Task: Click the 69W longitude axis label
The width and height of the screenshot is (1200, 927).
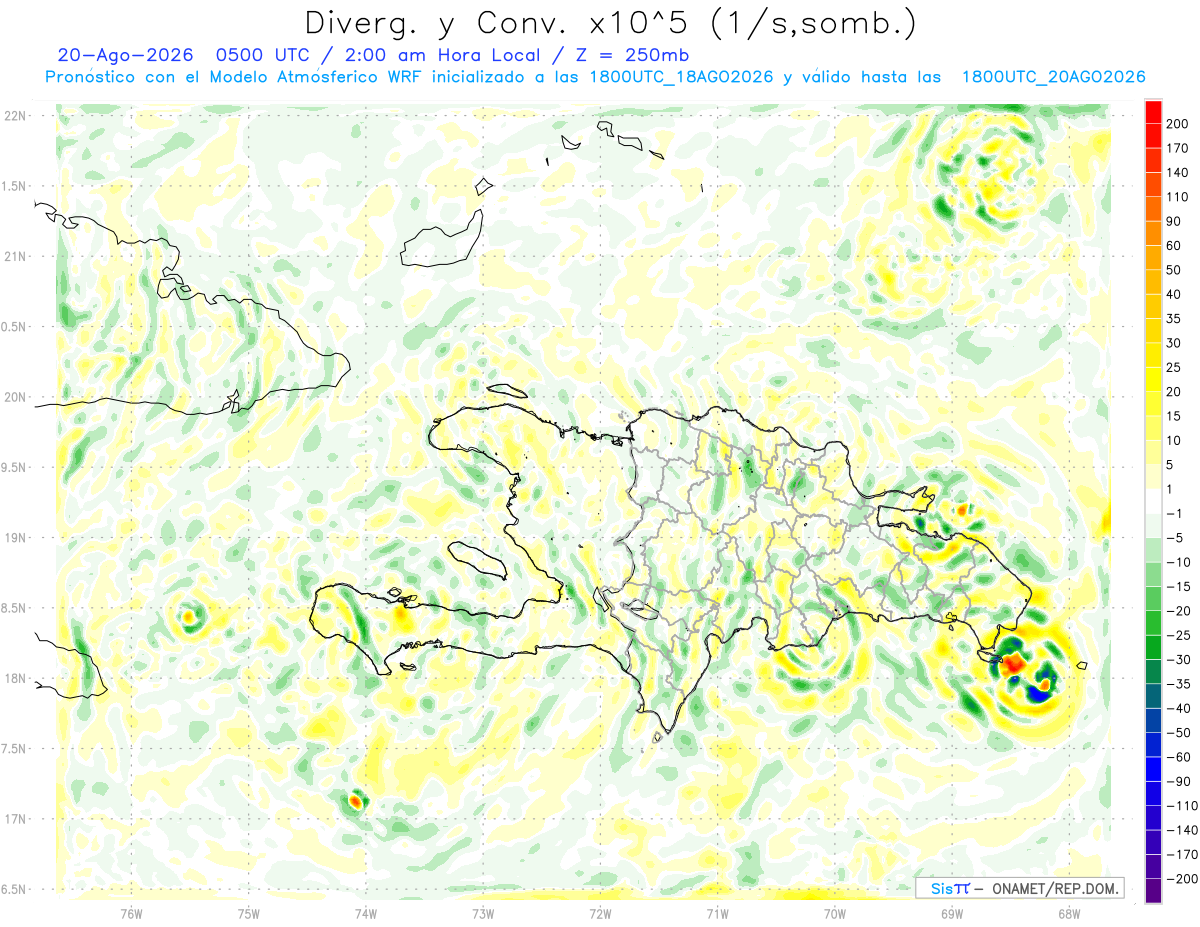Action: point(952,913)
